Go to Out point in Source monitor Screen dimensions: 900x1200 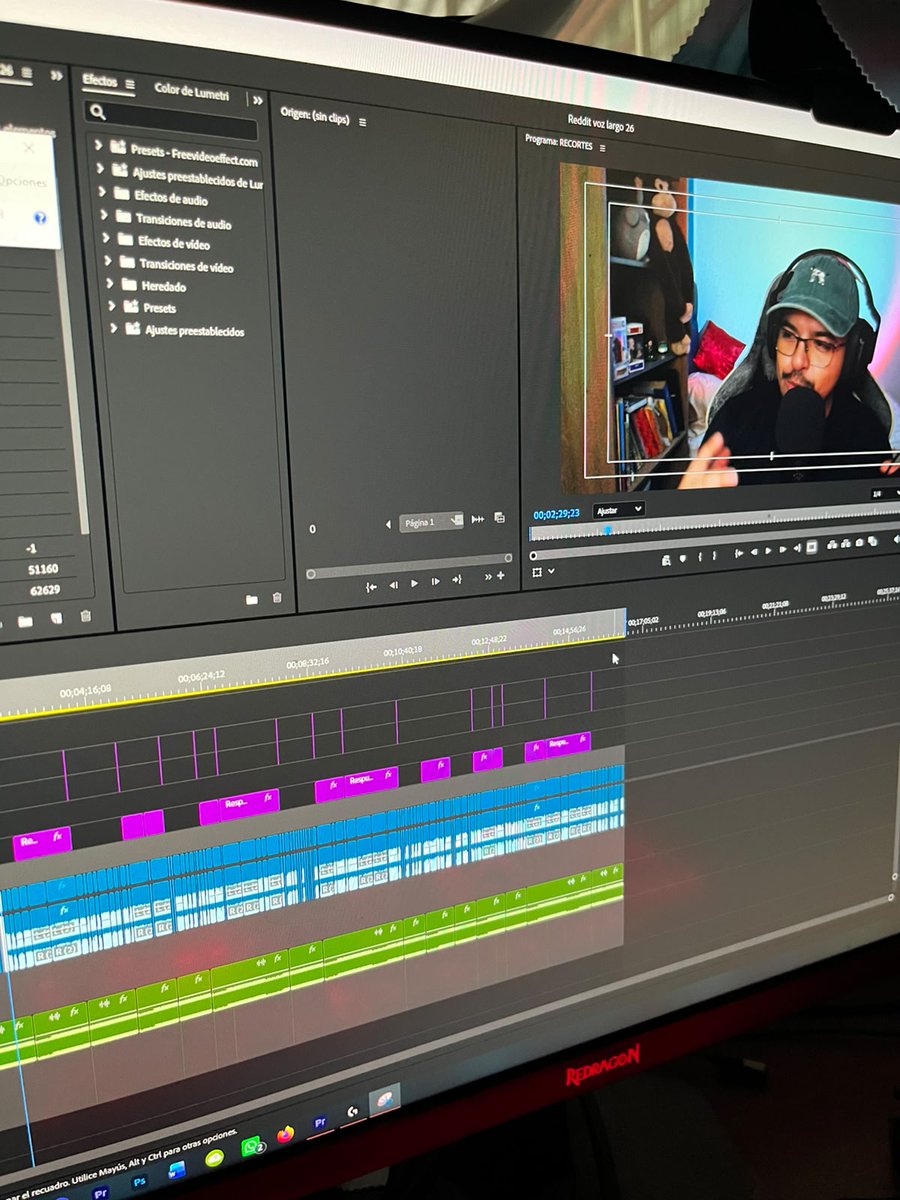457,580
